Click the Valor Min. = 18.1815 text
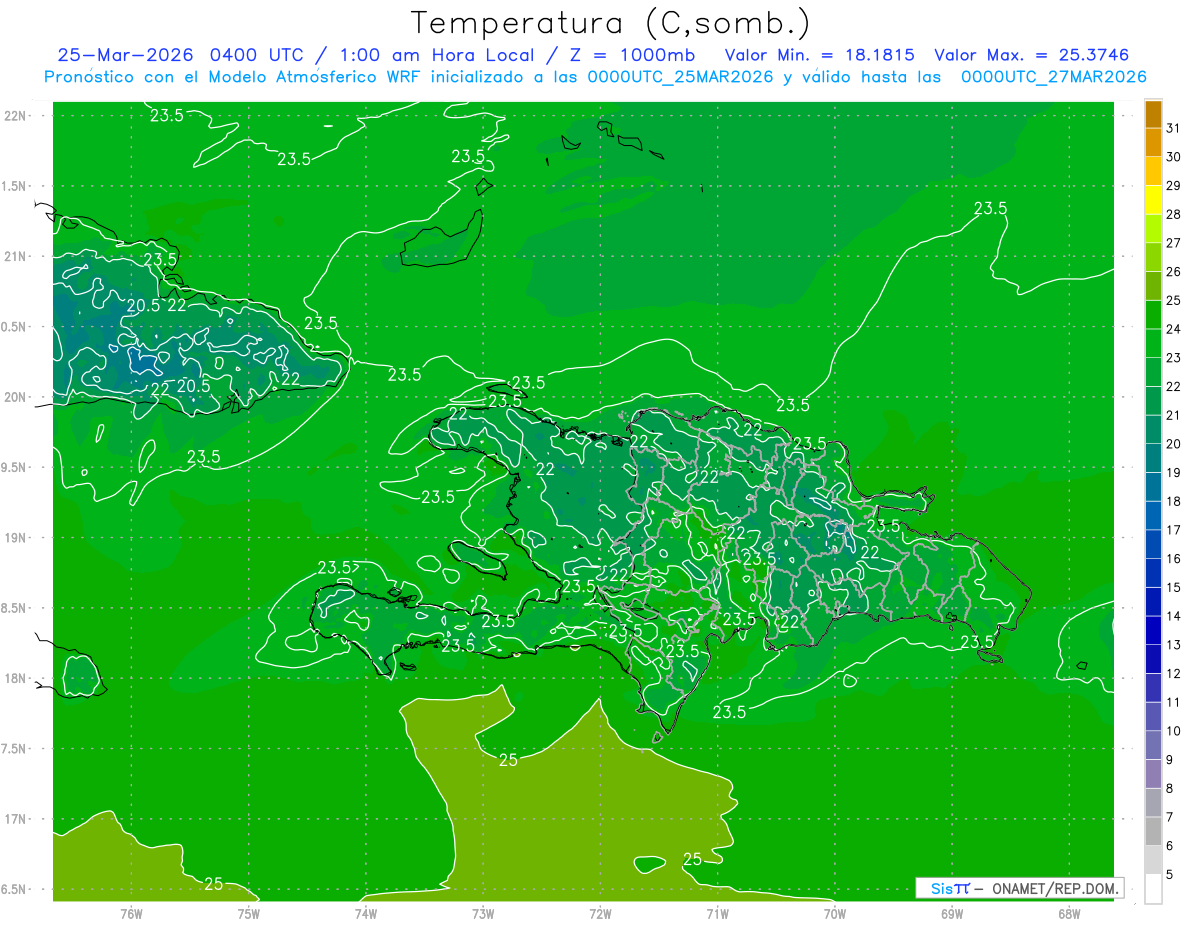The image size is (1200, 927). click(x=819, y=55)
